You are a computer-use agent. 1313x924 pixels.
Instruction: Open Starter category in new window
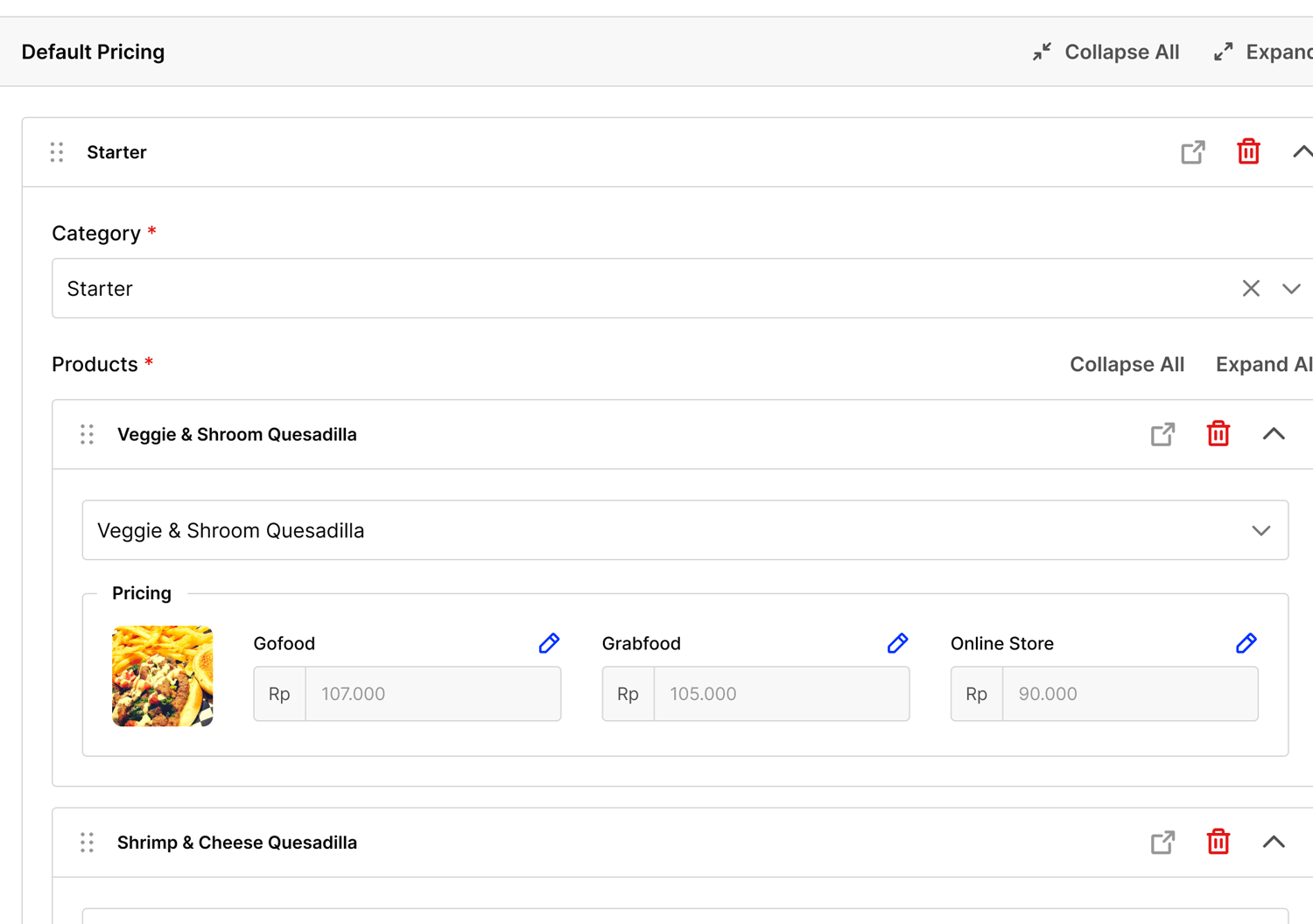(1192, 152)
